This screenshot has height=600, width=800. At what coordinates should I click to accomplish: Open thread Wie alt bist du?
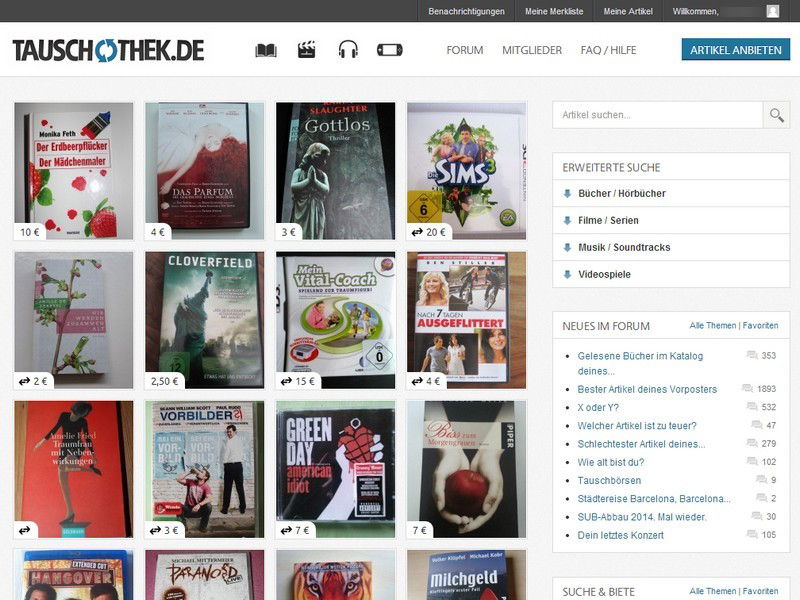(x=611, y=462)
